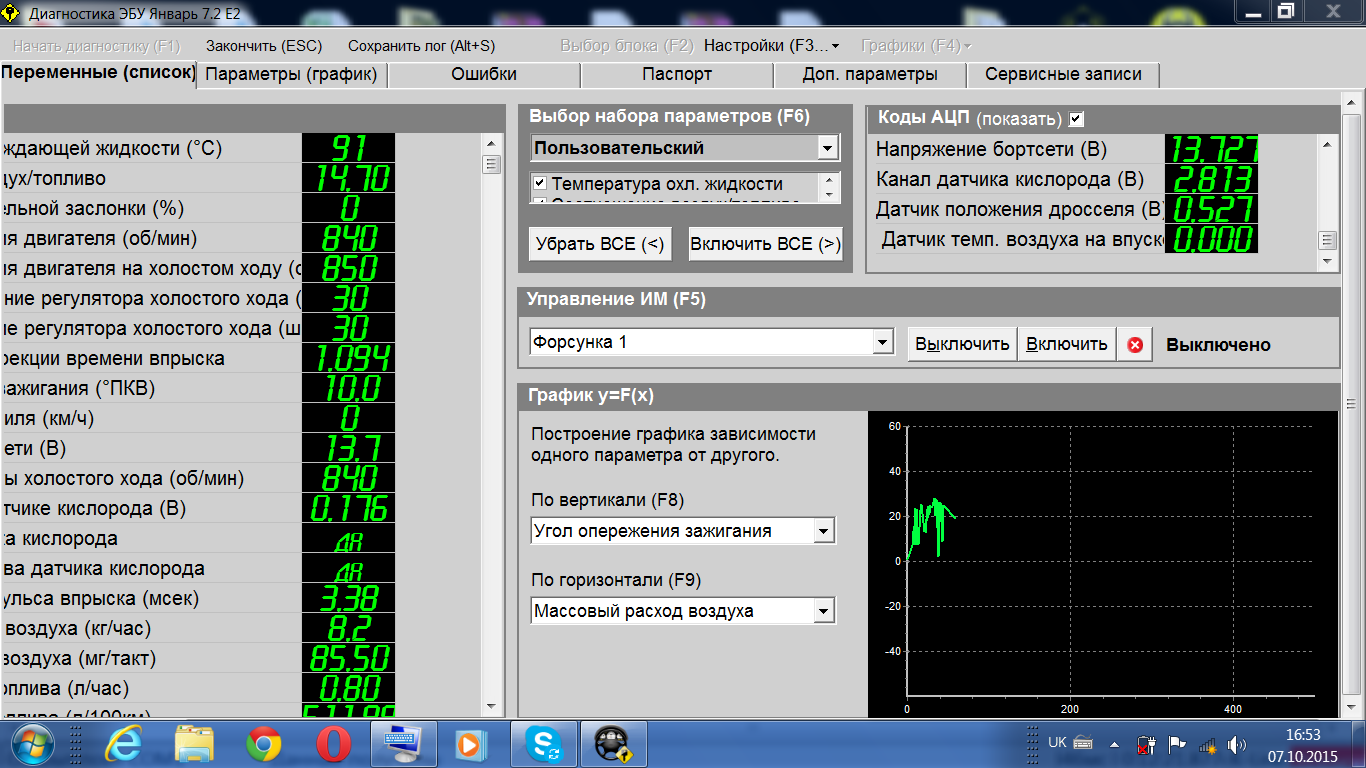
Task: Open Windows Explorer folder on the taskbar
Action: [194, 744]
